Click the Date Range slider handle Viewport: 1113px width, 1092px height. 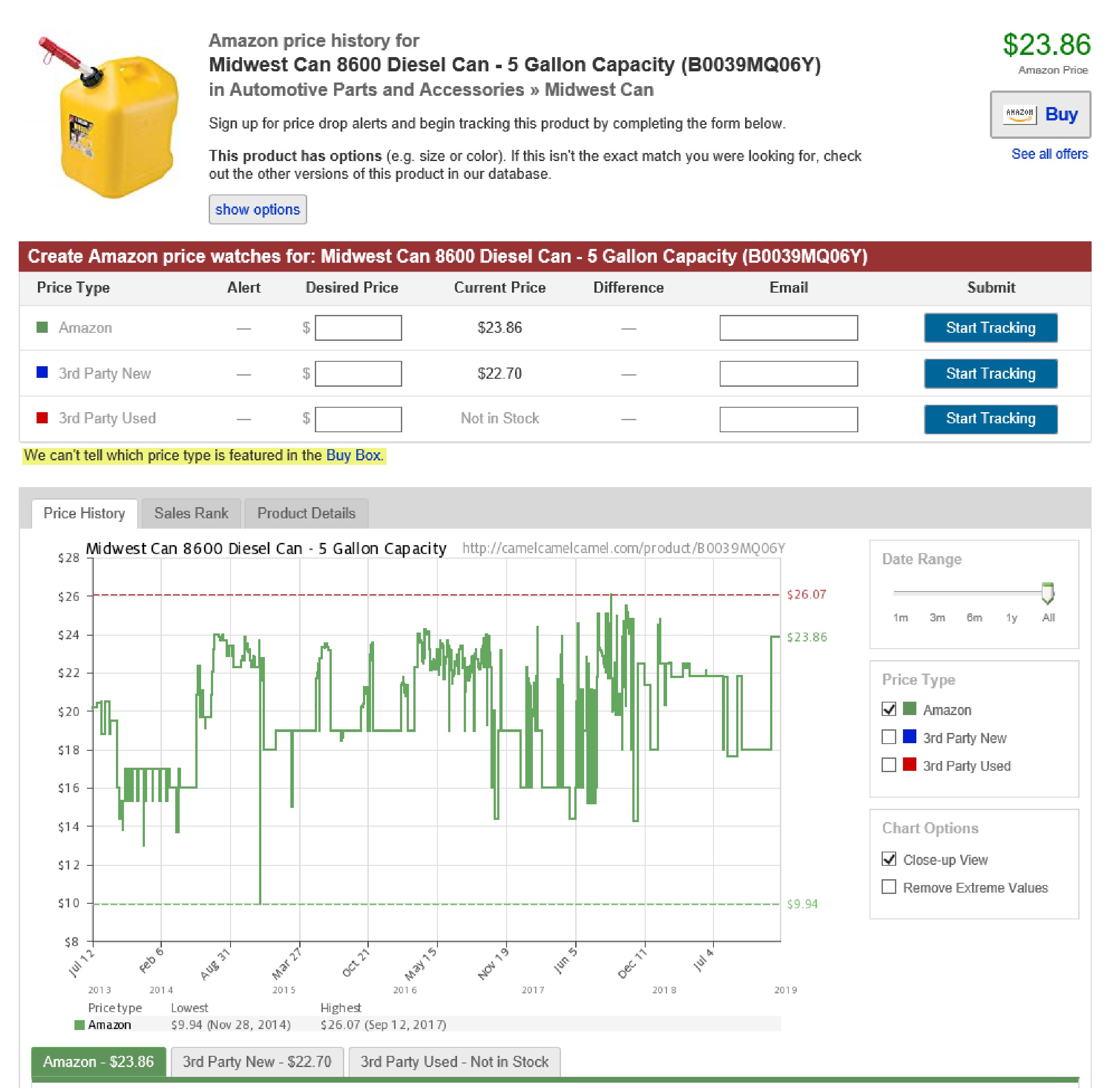click(1047, 593)
